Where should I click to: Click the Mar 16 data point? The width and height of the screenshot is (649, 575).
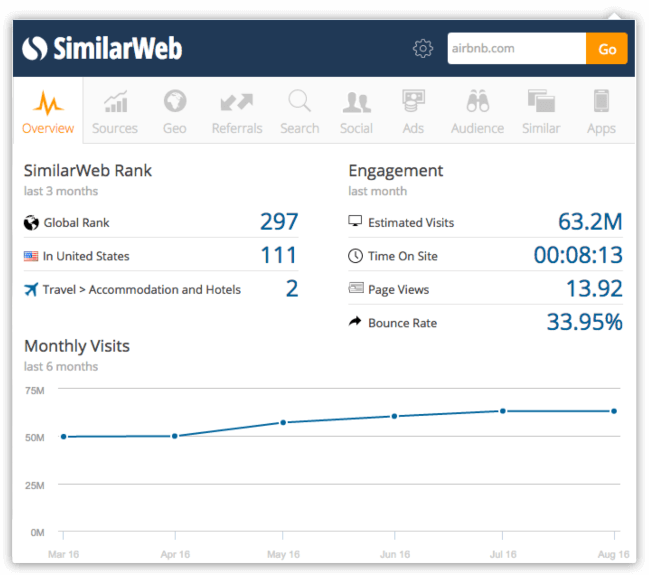pos(63,436)
